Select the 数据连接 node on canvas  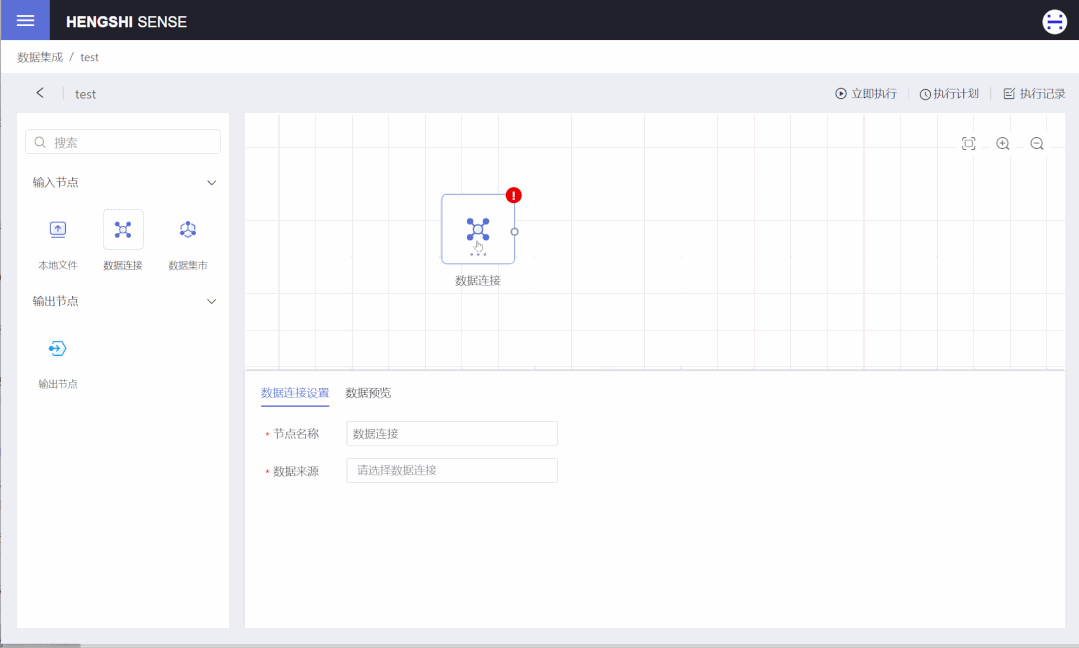pyautogui.click(x=478, y=228)
